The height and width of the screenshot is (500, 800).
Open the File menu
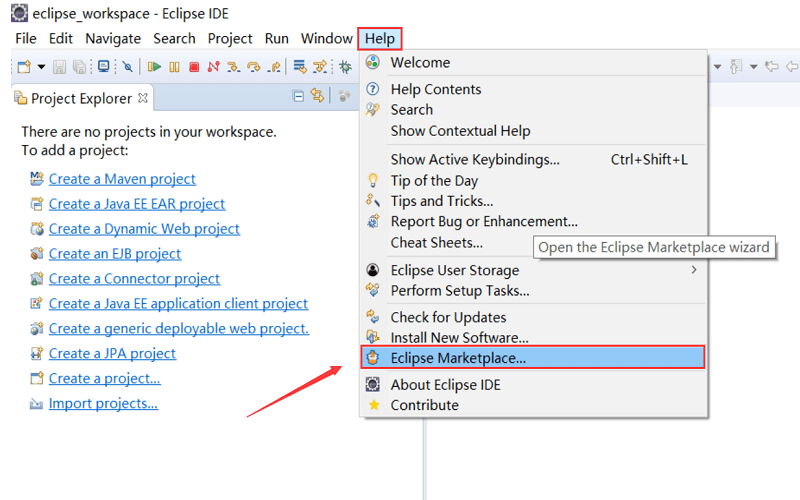26,38
